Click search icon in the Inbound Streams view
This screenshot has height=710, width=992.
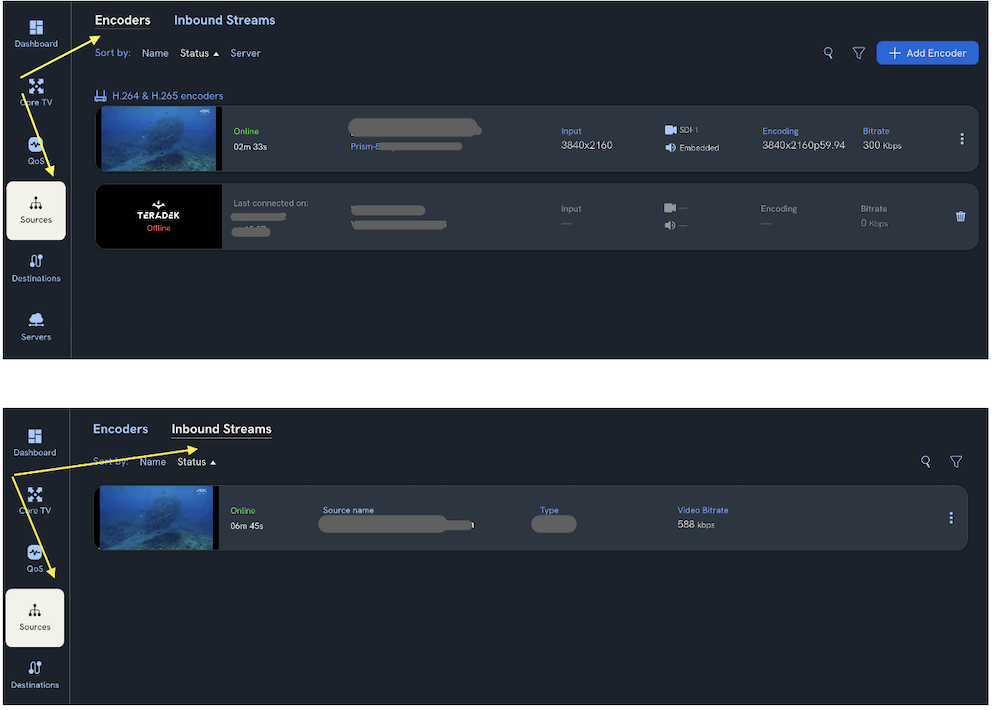pos(926,462)
